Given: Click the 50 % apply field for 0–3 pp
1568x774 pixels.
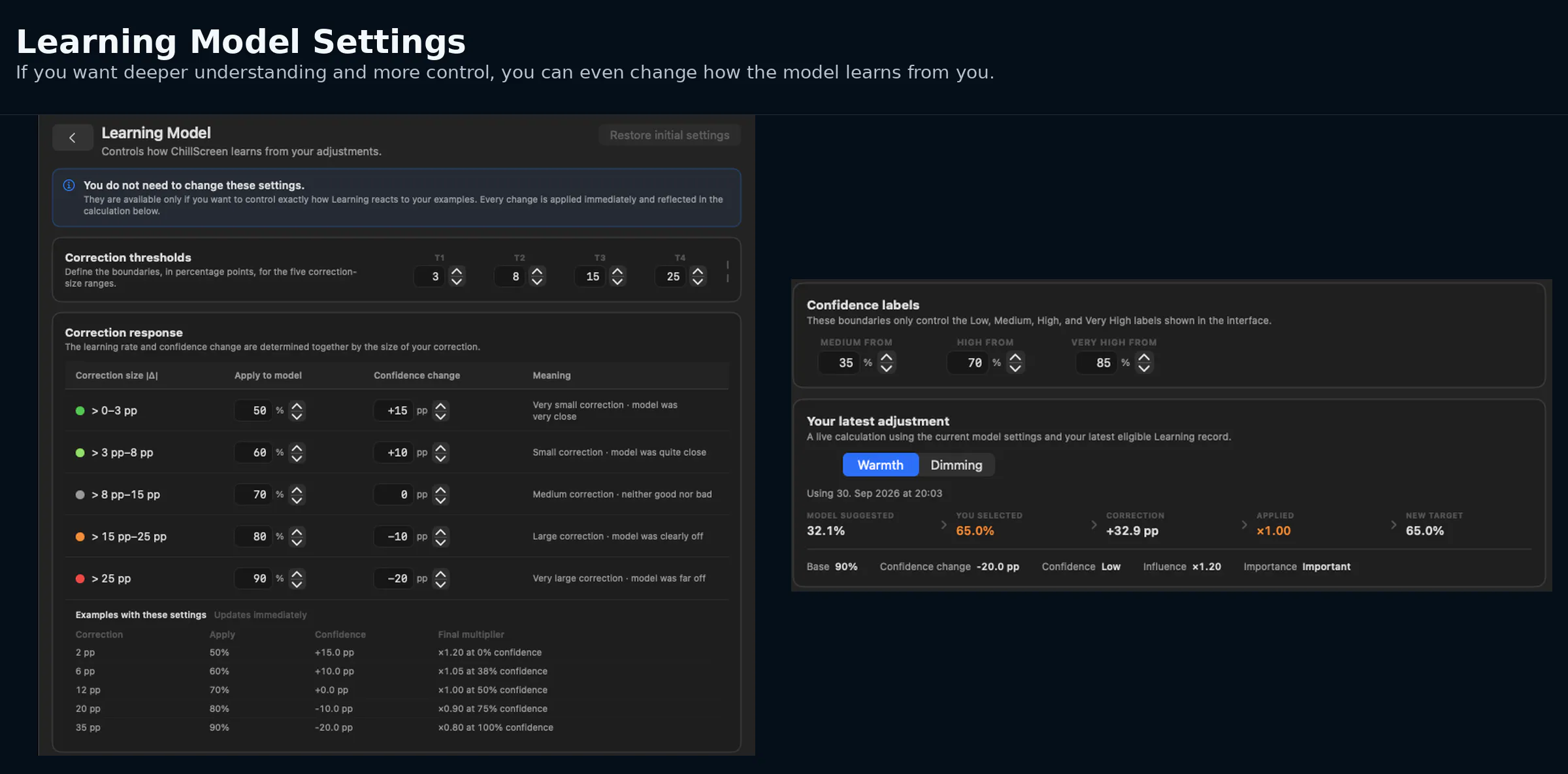Looking at the screenshot, I should click(x=253, y=411).
